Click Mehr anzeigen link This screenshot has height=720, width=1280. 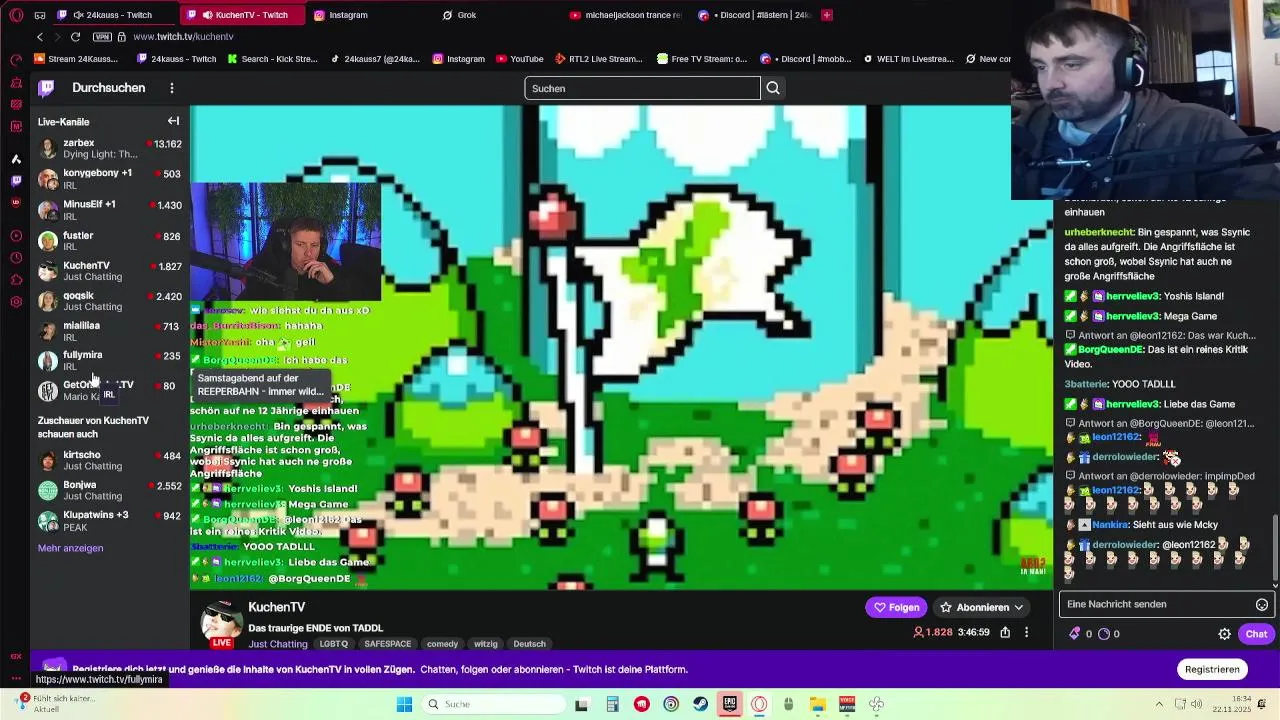point(70,548)
